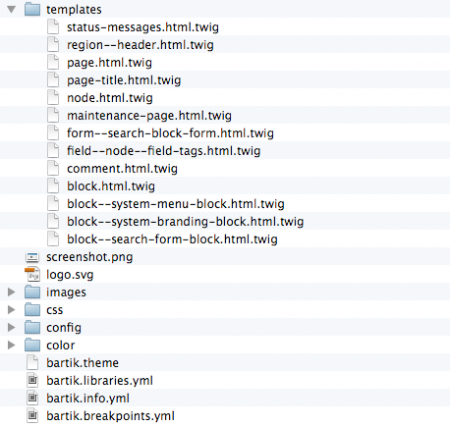Select page-title.html.twig file name
The width and height of the screenshot is (450, 424).
(x=124, y=80)
